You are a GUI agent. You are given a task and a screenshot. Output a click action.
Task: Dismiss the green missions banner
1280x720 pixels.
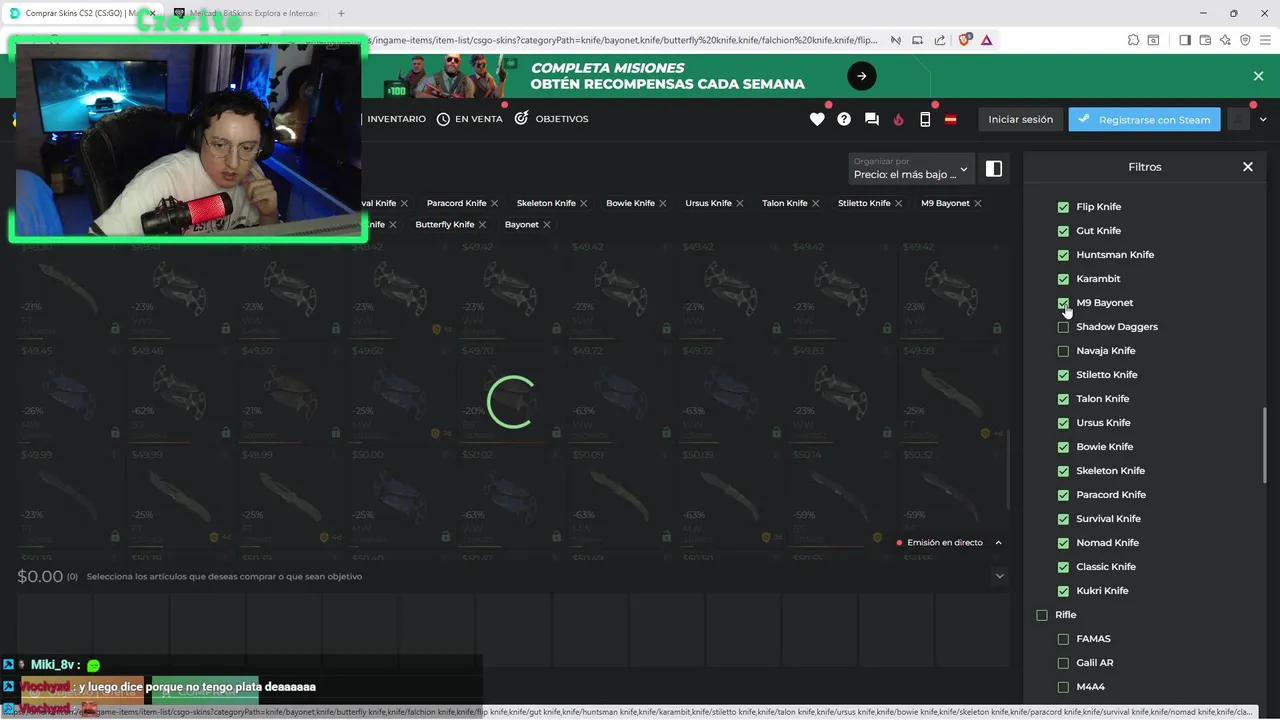point(1258,76)
